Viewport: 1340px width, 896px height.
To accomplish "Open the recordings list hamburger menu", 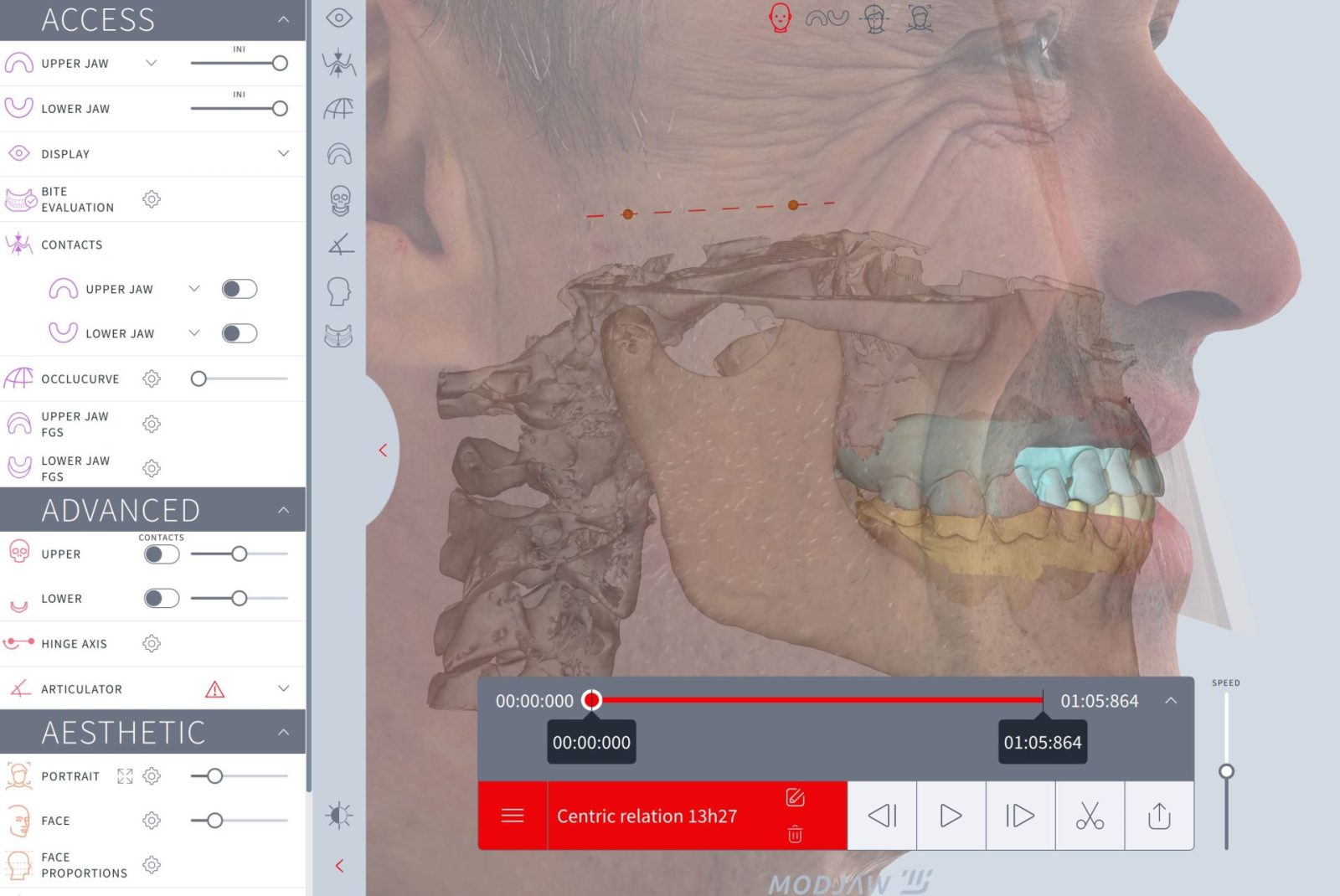I will click(513, 816).
